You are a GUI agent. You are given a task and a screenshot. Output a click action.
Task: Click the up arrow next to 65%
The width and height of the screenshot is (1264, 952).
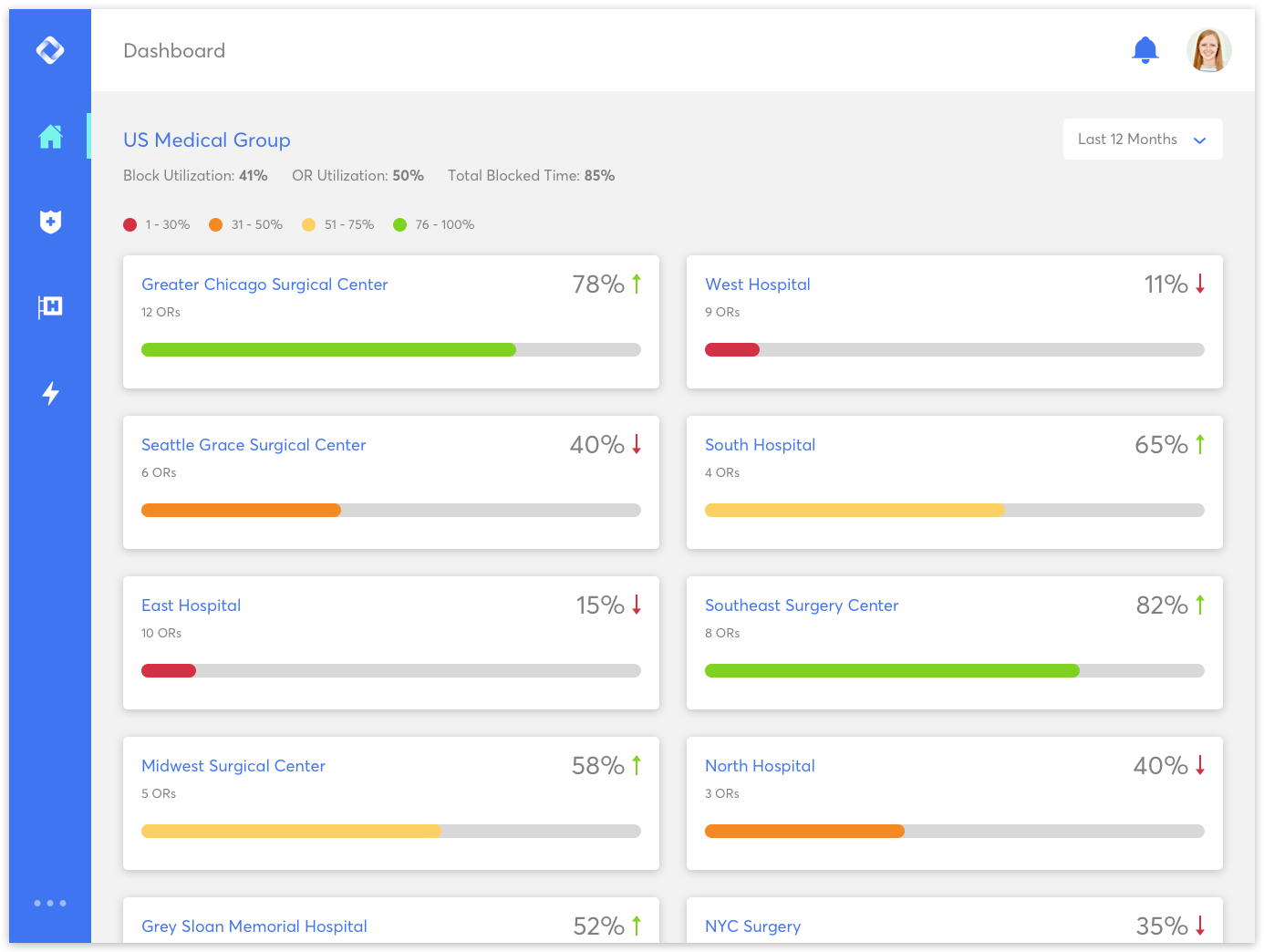click(x=1200, y=444)
